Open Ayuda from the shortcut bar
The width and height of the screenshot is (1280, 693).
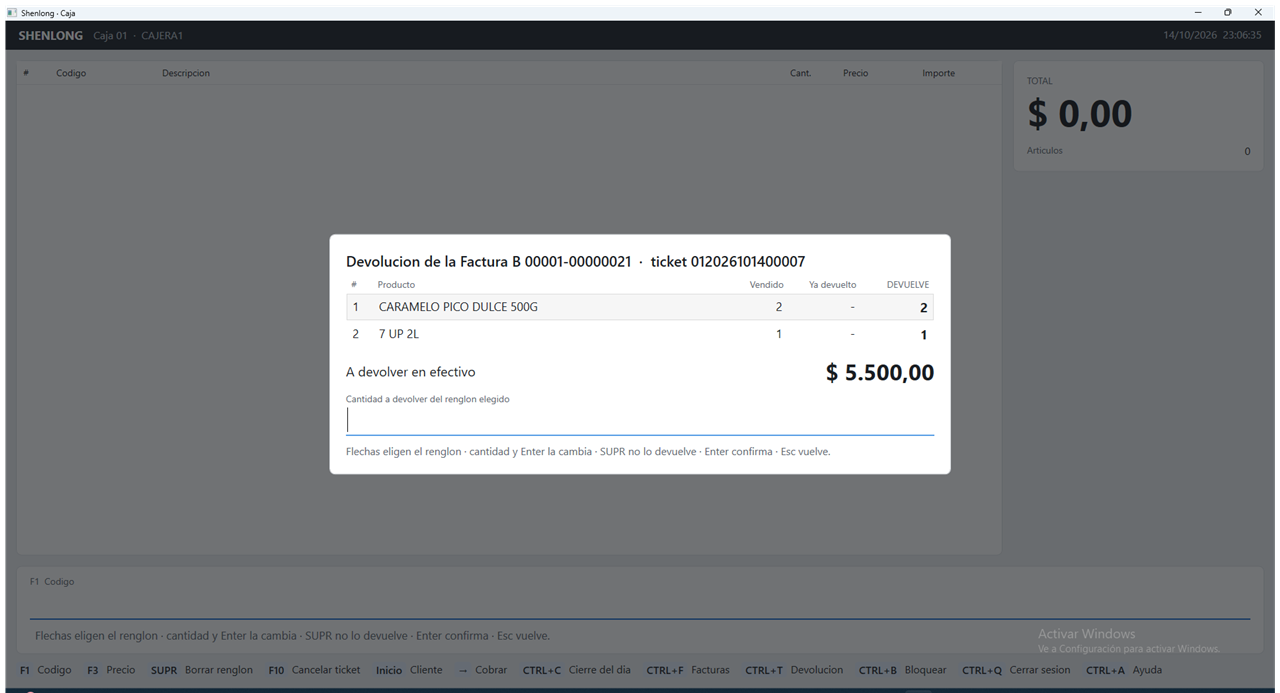pyautogui.click(x=1124, y=670)
